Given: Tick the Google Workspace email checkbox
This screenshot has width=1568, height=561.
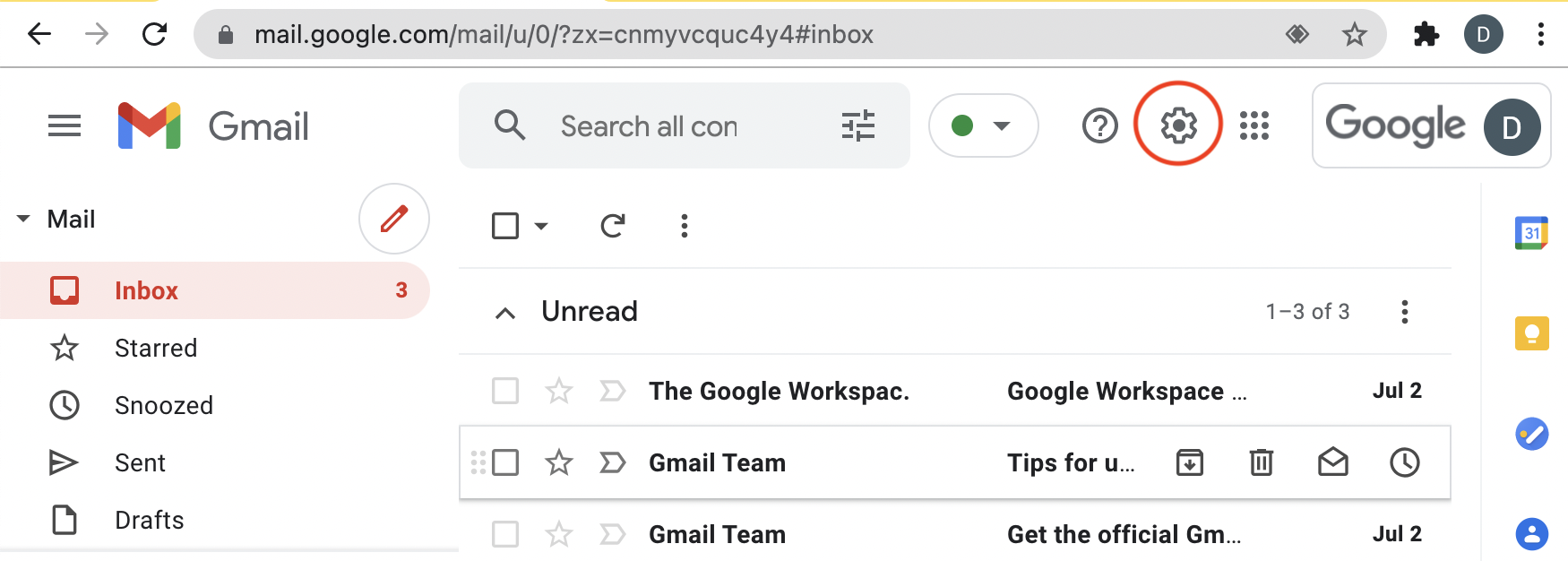Looking at the screenshot, I should [x=505, y=391].
